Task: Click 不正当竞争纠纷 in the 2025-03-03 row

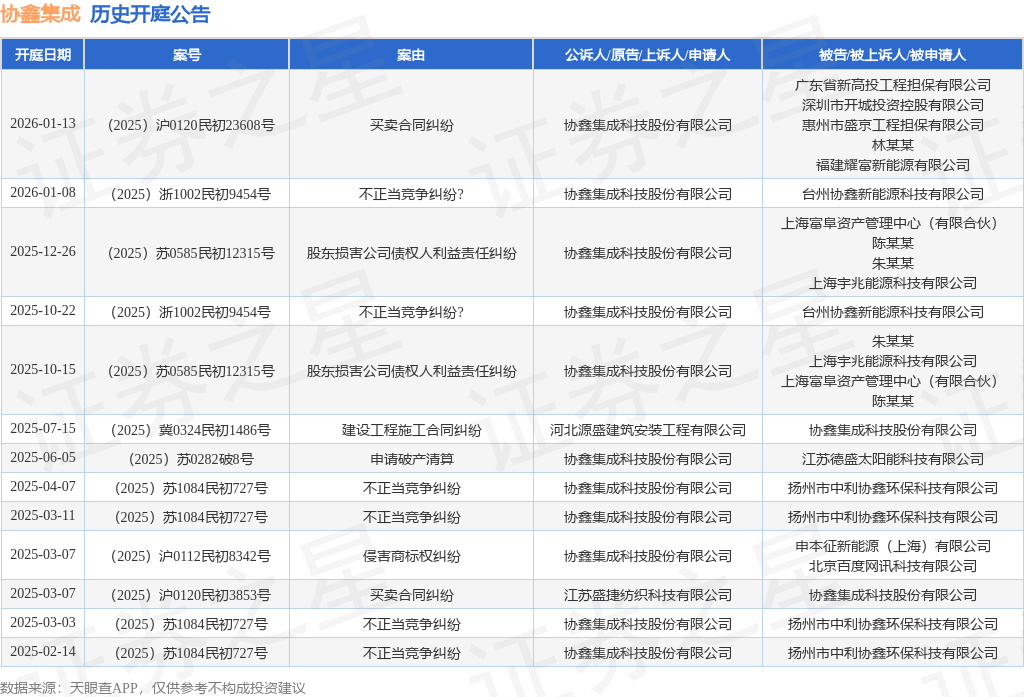Action: point(411,624)
